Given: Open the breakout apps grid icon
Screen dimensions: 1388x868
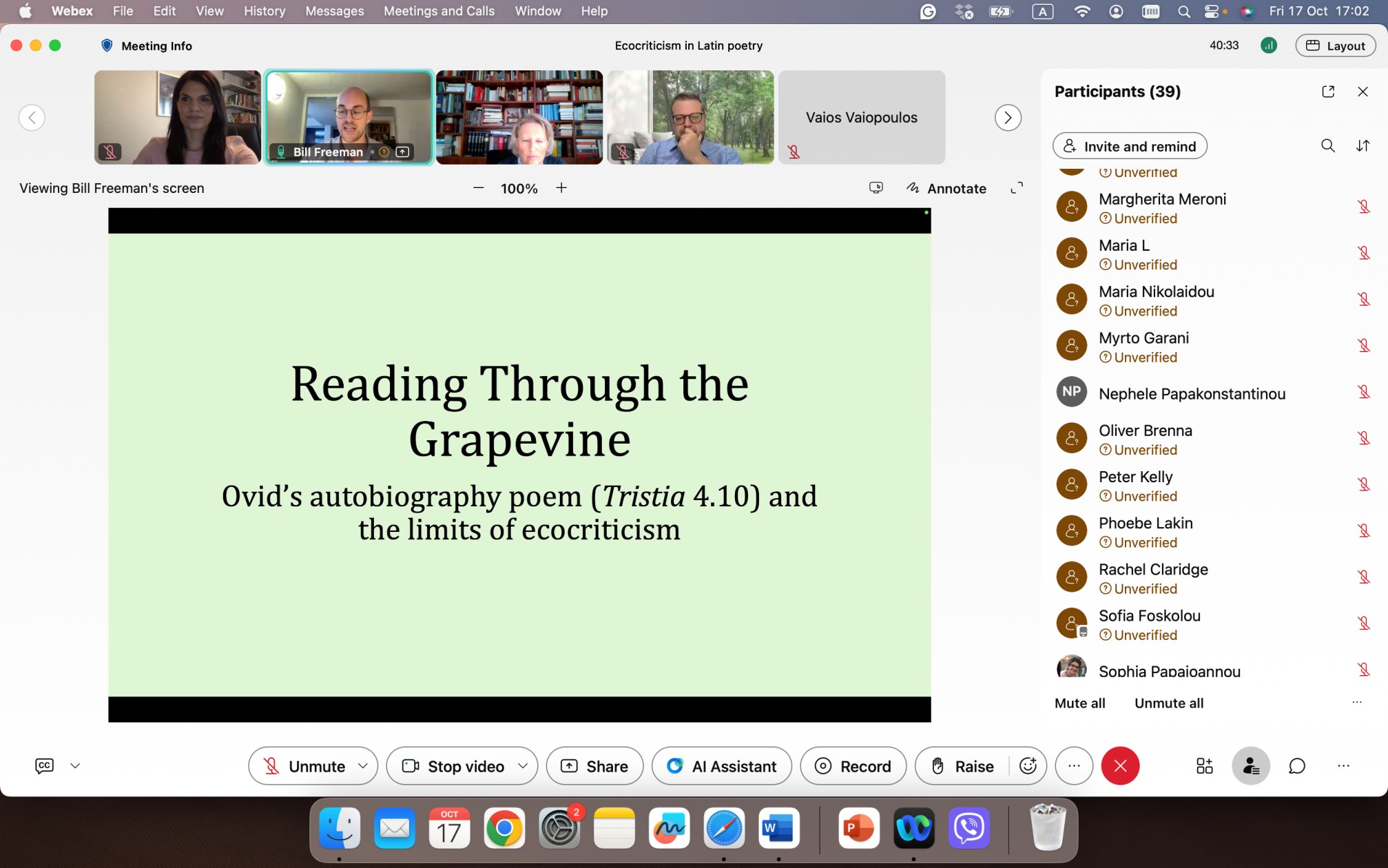Looking at the screenshot, I should click(1204, 766).
